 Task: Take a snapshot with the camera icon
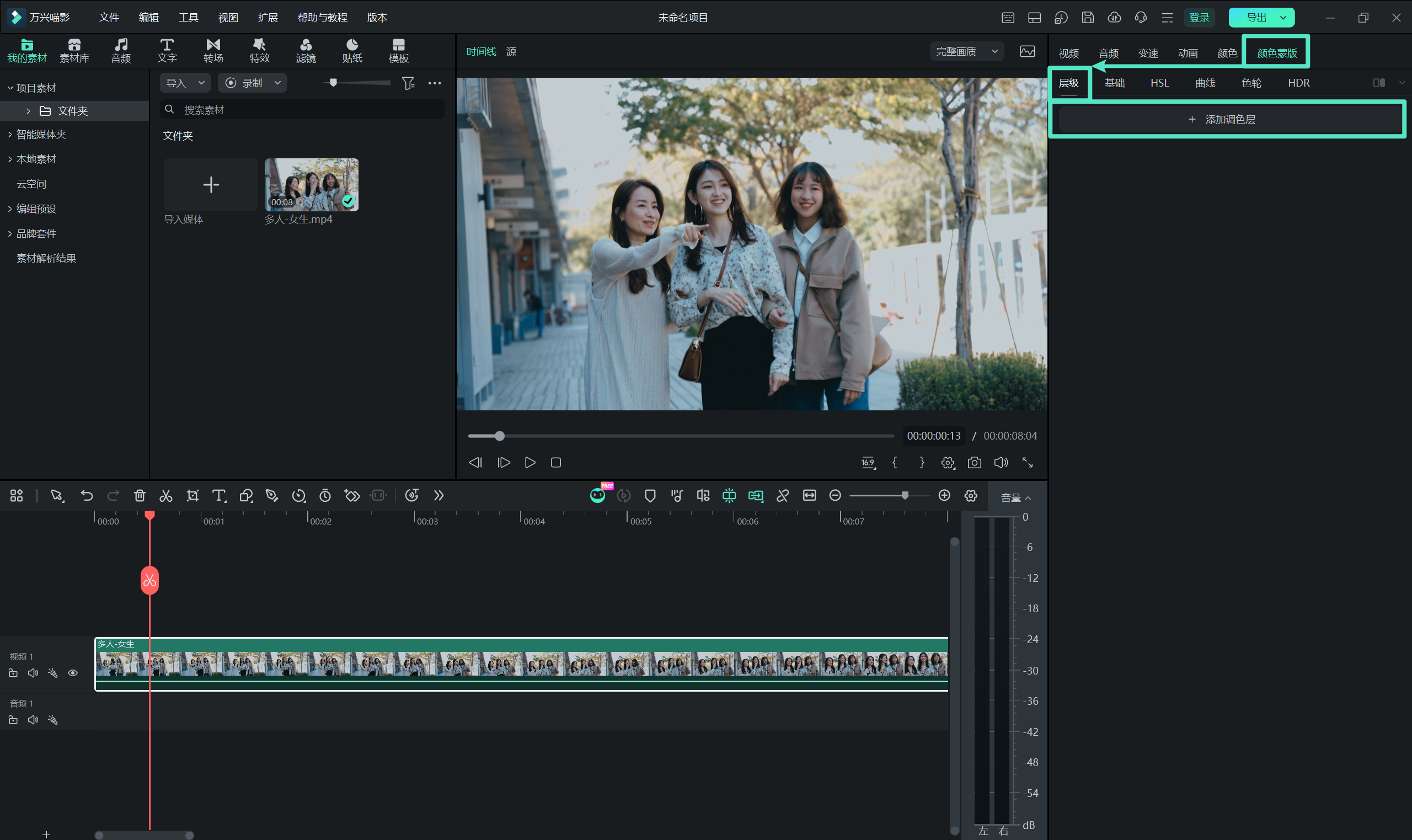974,462
